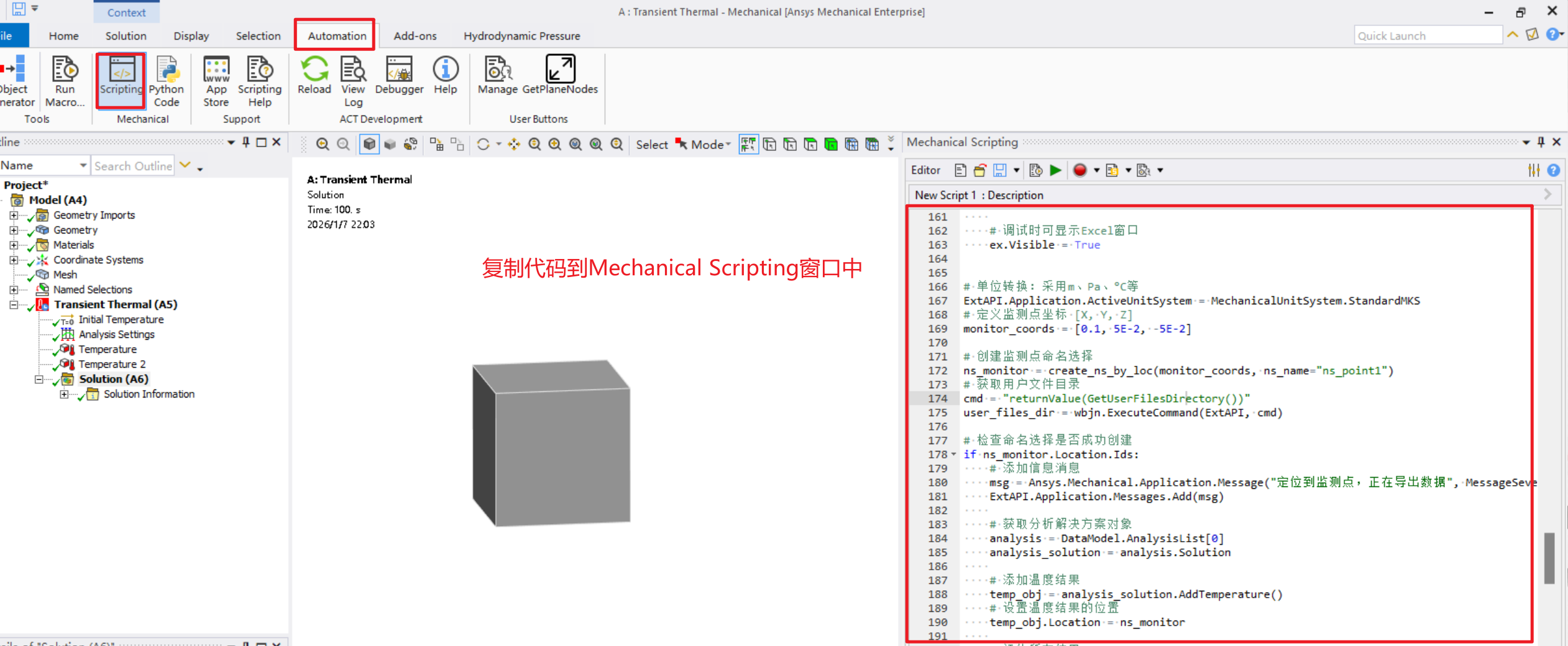Select the Node selection filter
1568x646 pixels.
pyautogui.click(x=851, y=145)
